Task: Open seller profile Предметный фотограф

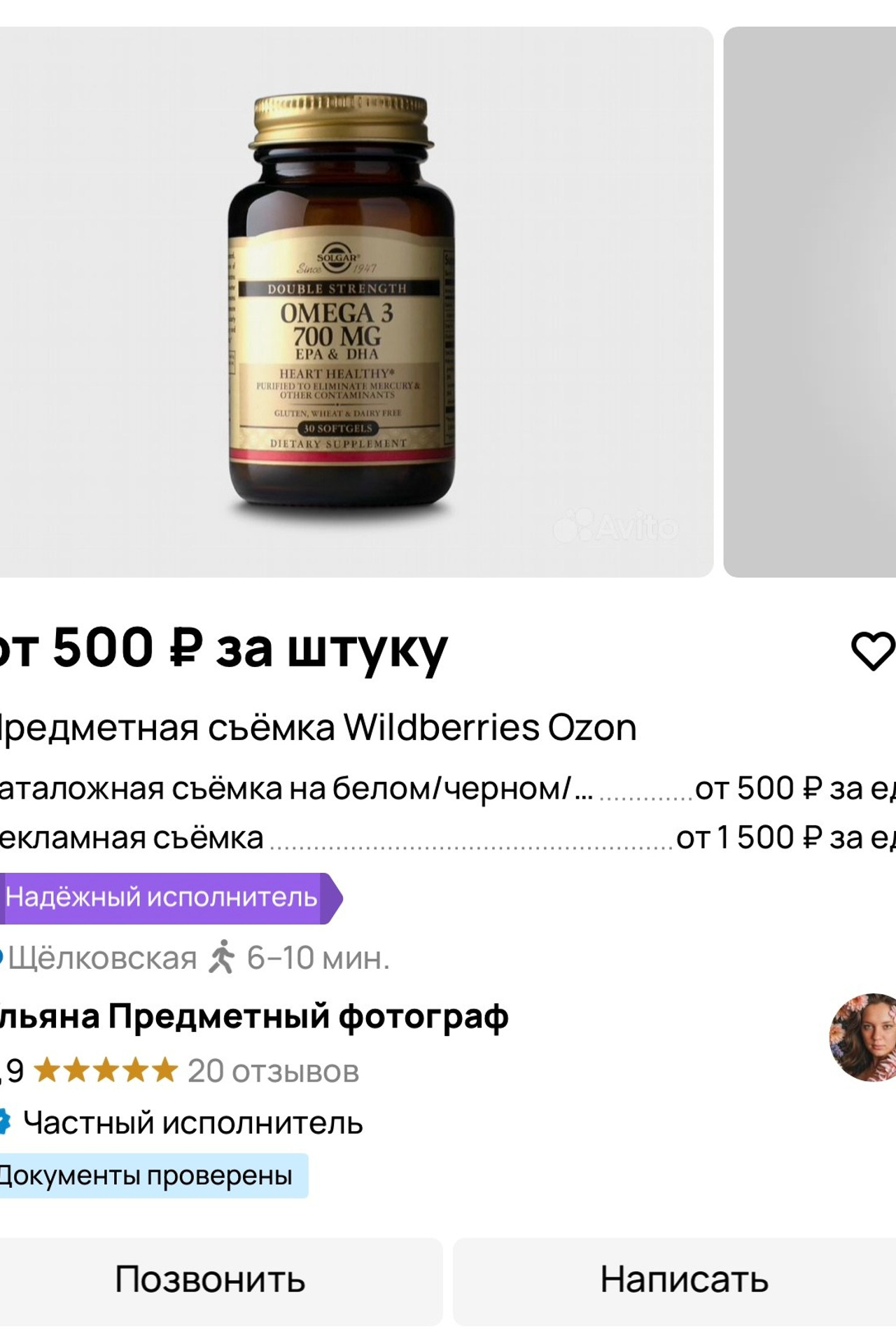Action: 253,1016
